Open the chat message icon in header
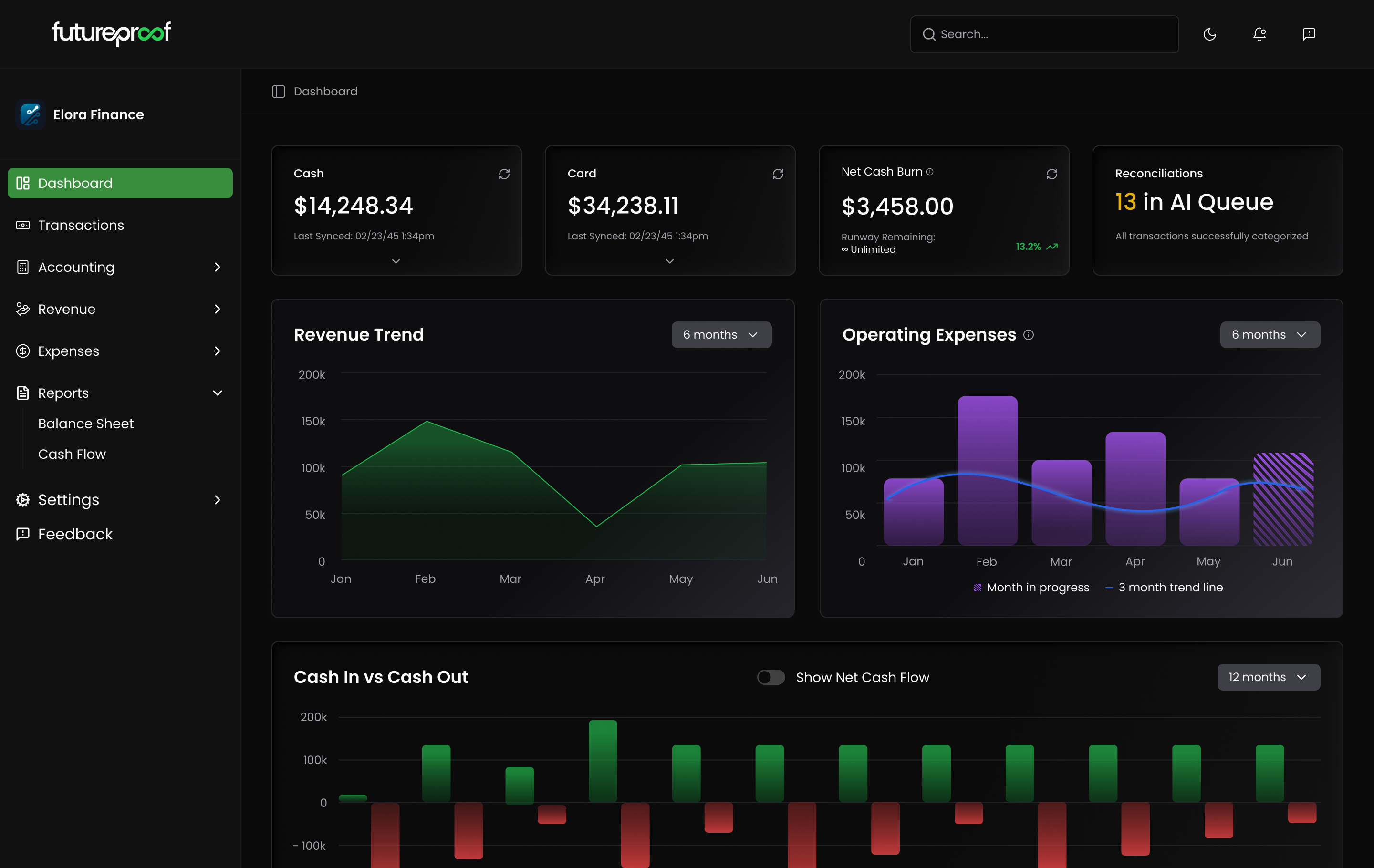This screenshot has width=1374, height=868. (1309, 34)
